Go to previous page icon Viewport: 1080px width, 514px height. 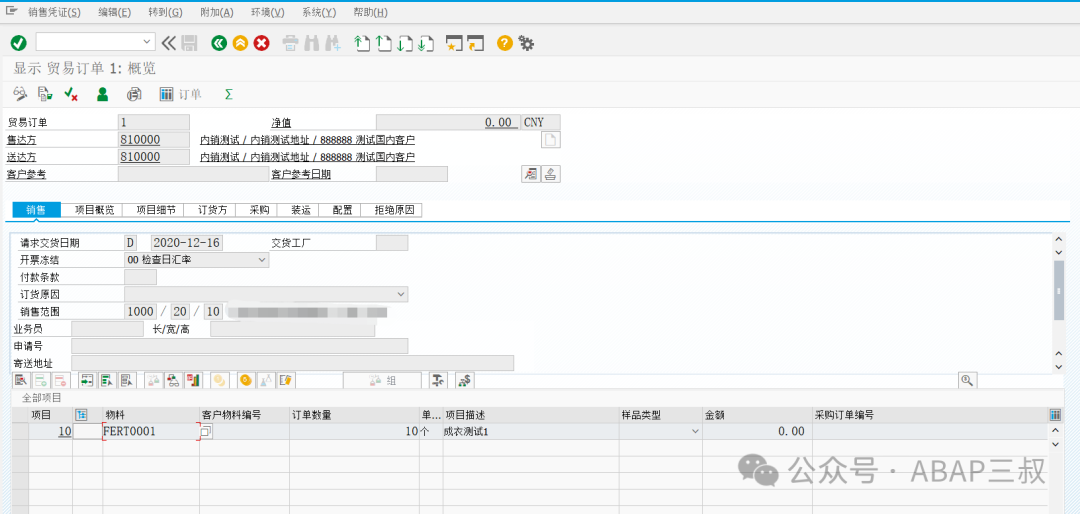point(384,43)
